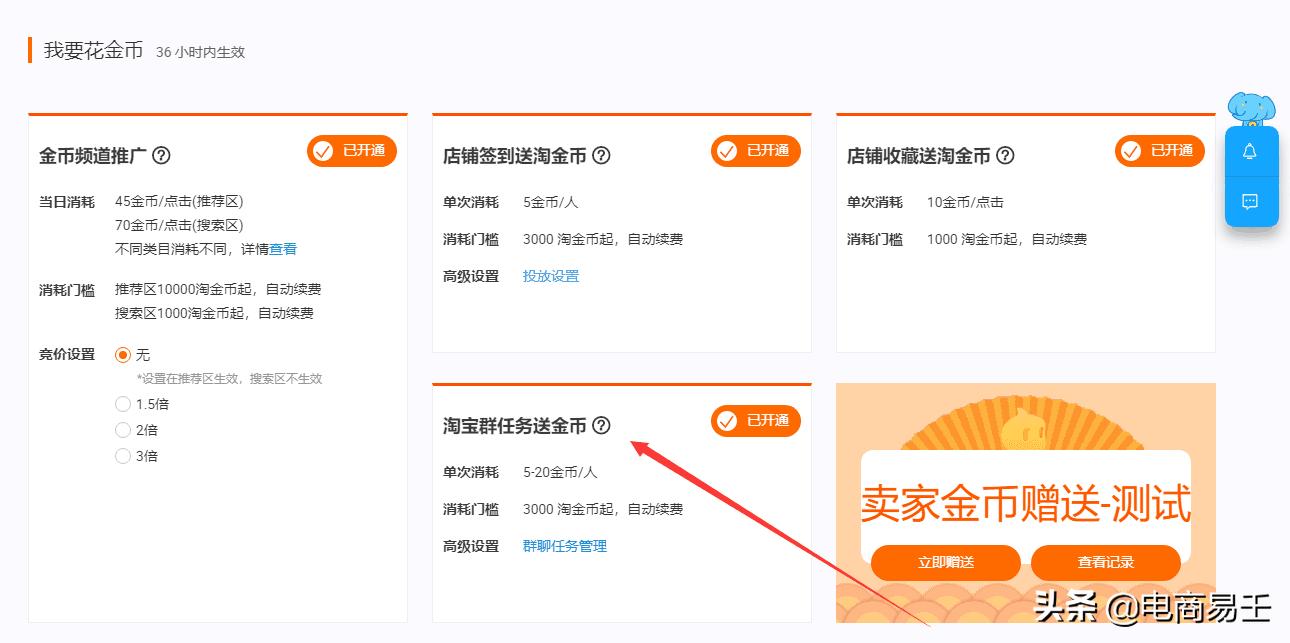Click the elephant mascot above the sidebar
1290x643 pixels.
coord(1252,107)
